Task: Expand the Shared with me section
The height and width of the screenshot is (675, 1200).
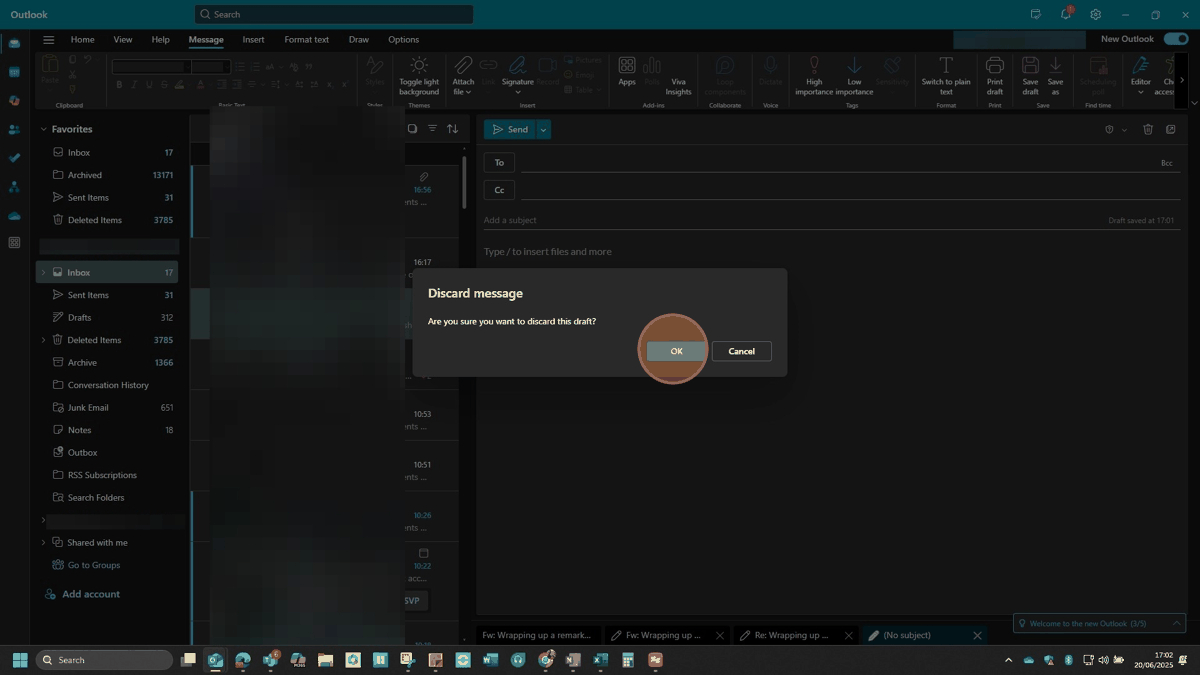Action: tap(43, 542)
